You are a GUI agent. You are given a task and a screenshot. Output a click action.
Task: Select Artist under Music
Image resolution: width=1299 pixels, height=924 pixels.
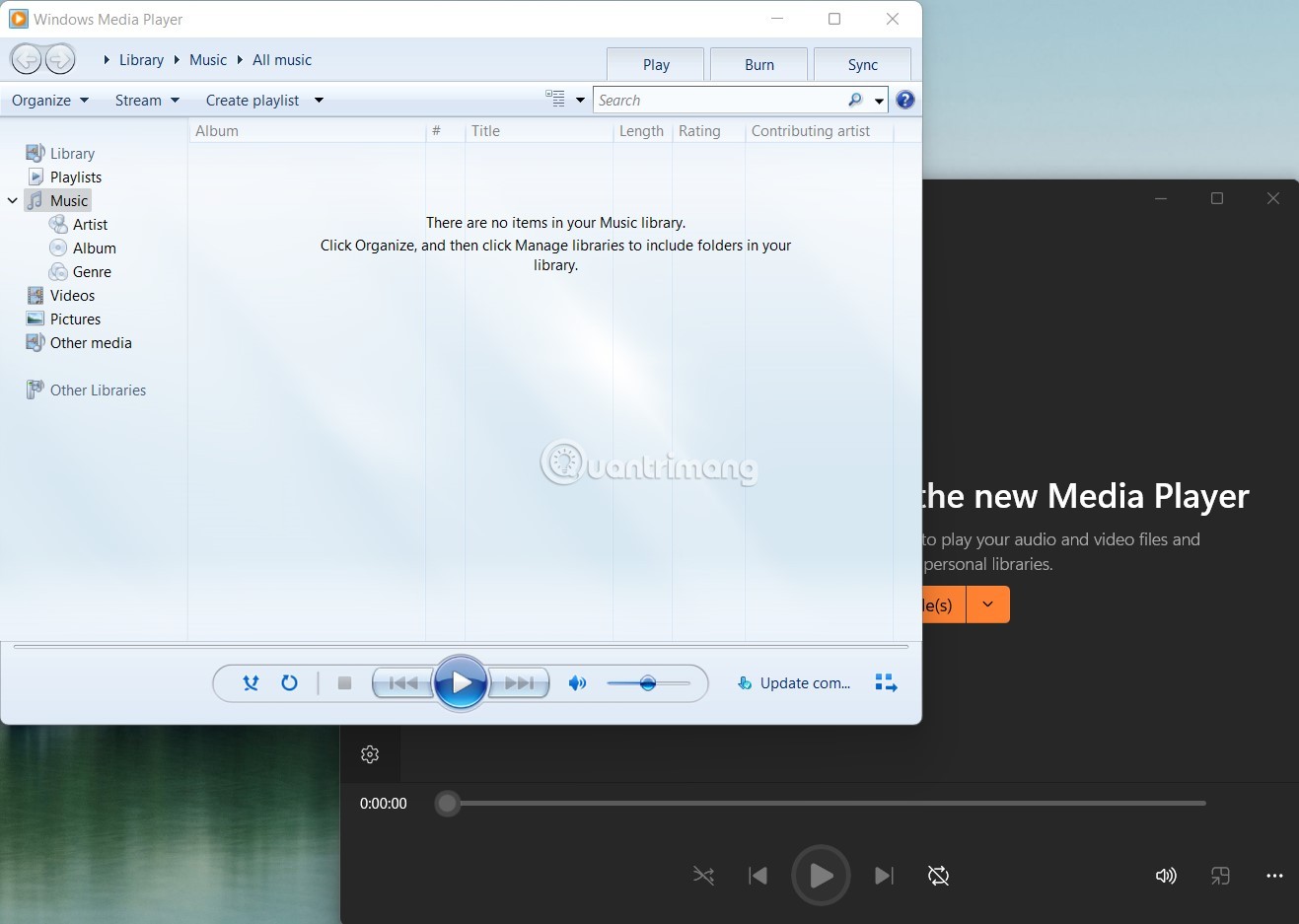pos(79,224)
